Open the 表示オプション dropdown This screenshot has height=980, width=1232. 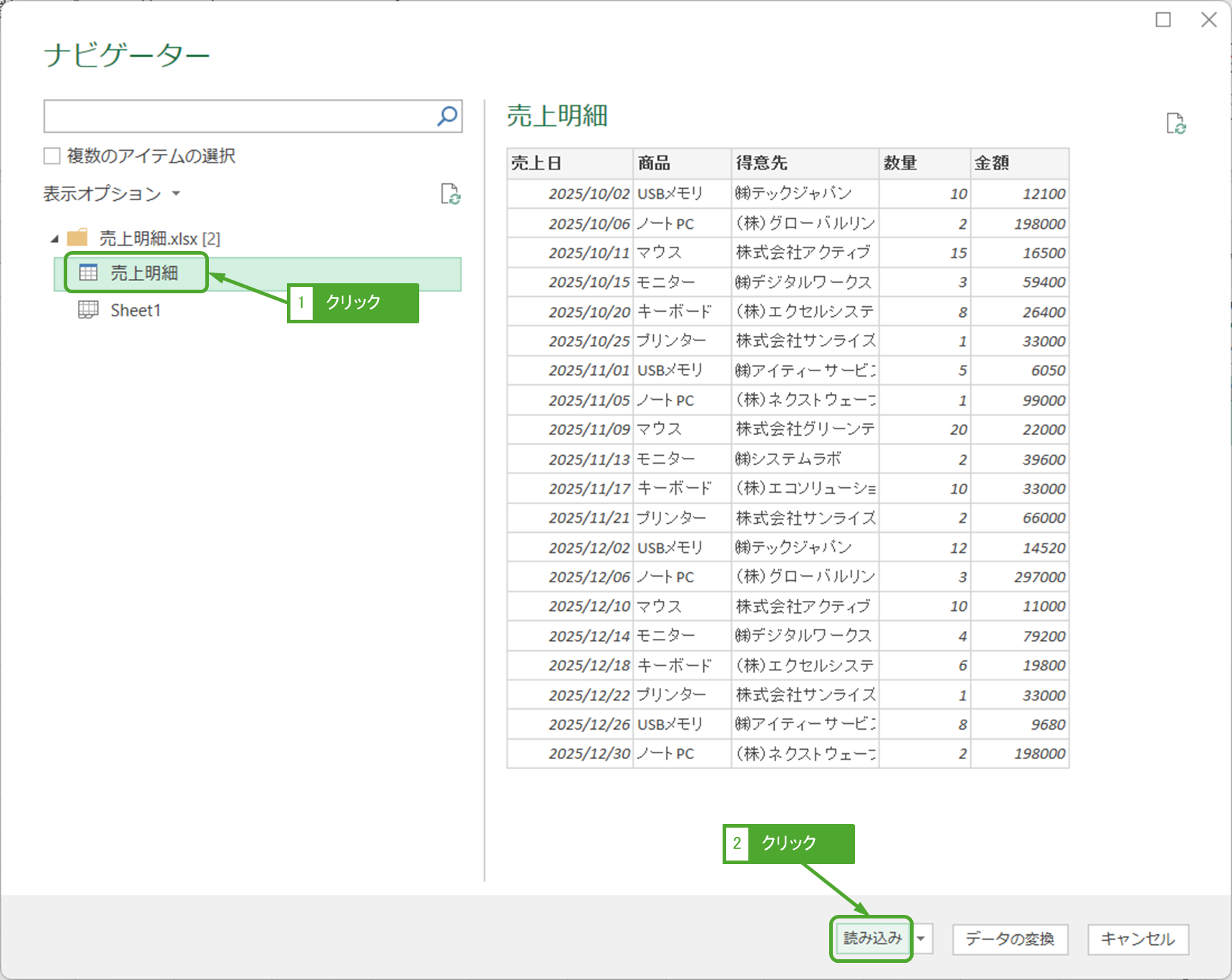(x=112, y=194)
